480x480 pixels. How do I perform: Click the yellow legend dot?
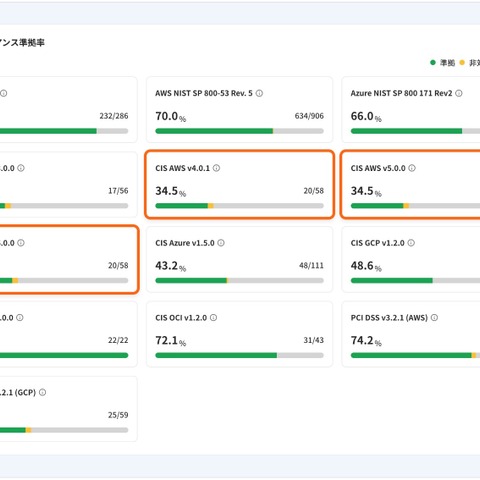[x=462, y=62]
